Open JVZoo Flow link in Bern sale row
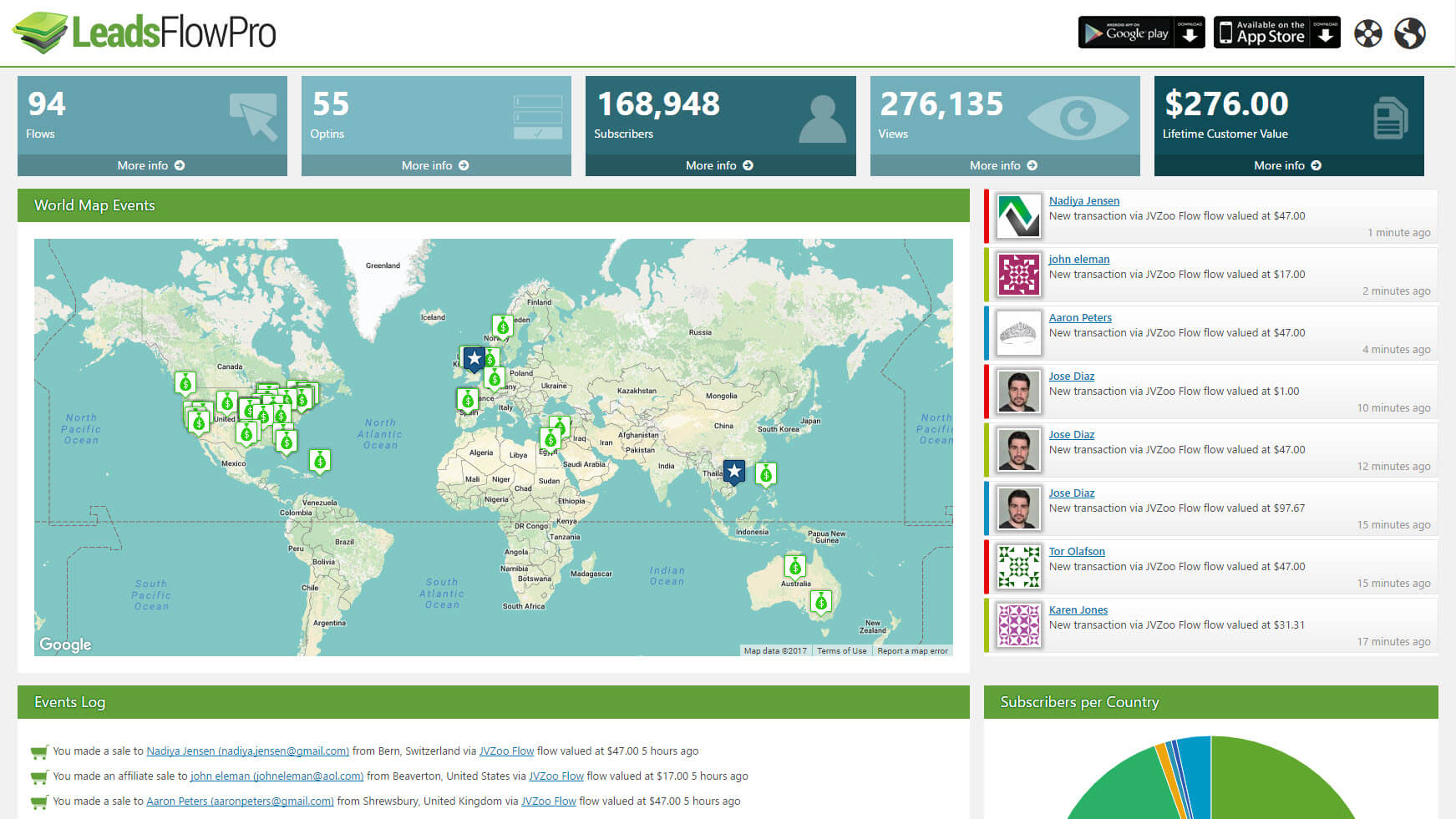 506,751
